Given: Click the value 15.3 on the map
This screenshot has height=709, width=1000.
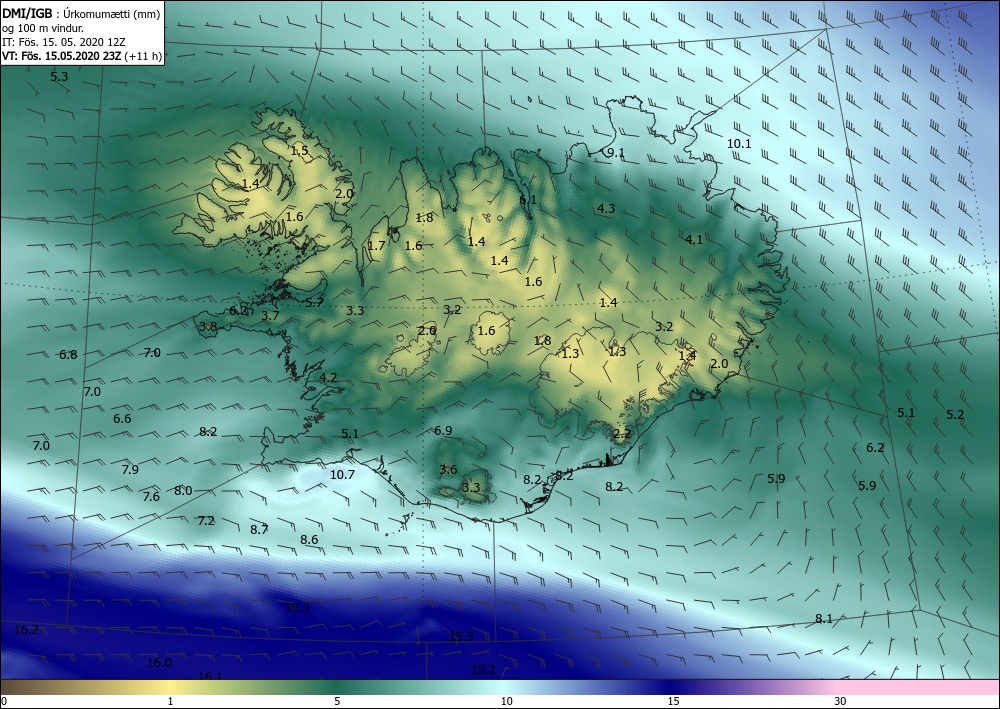Looking at the screenshot, I should point(297,607).
